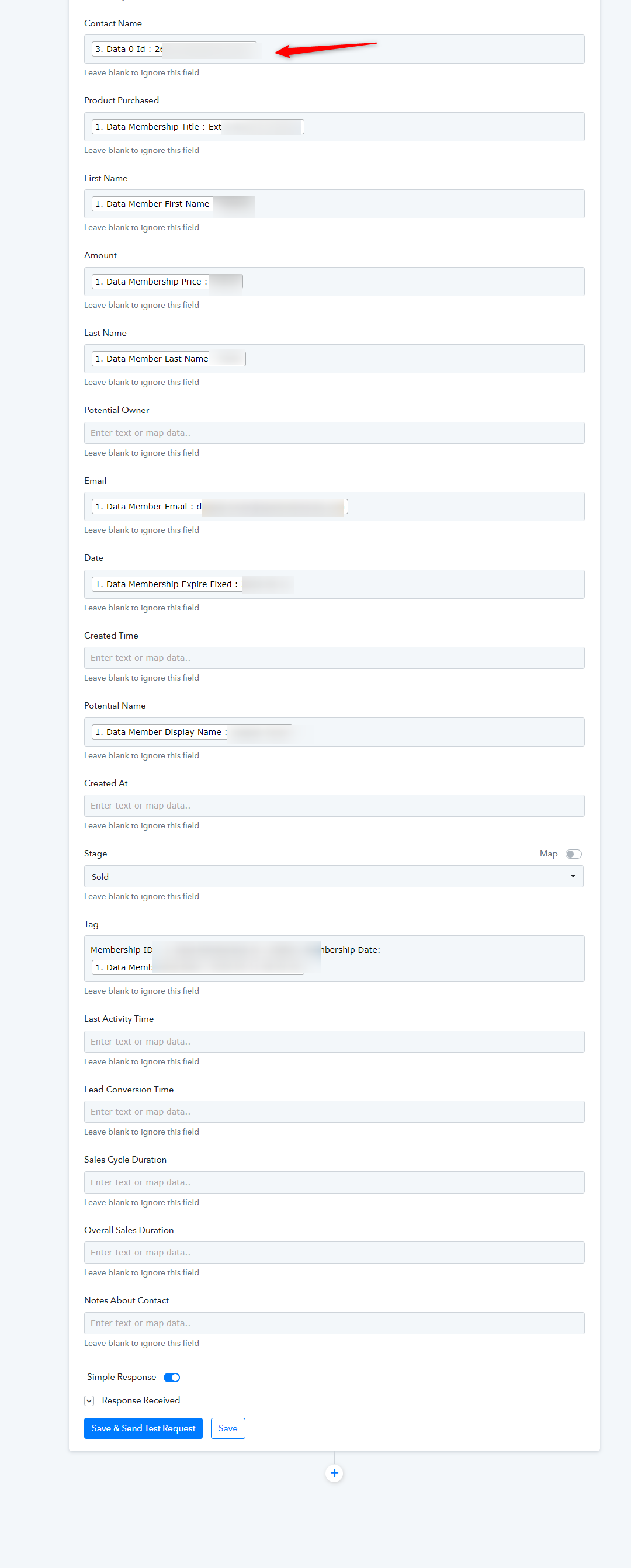
Task: Focus the Lead Conversion Time field
Action: (334, 1112)
